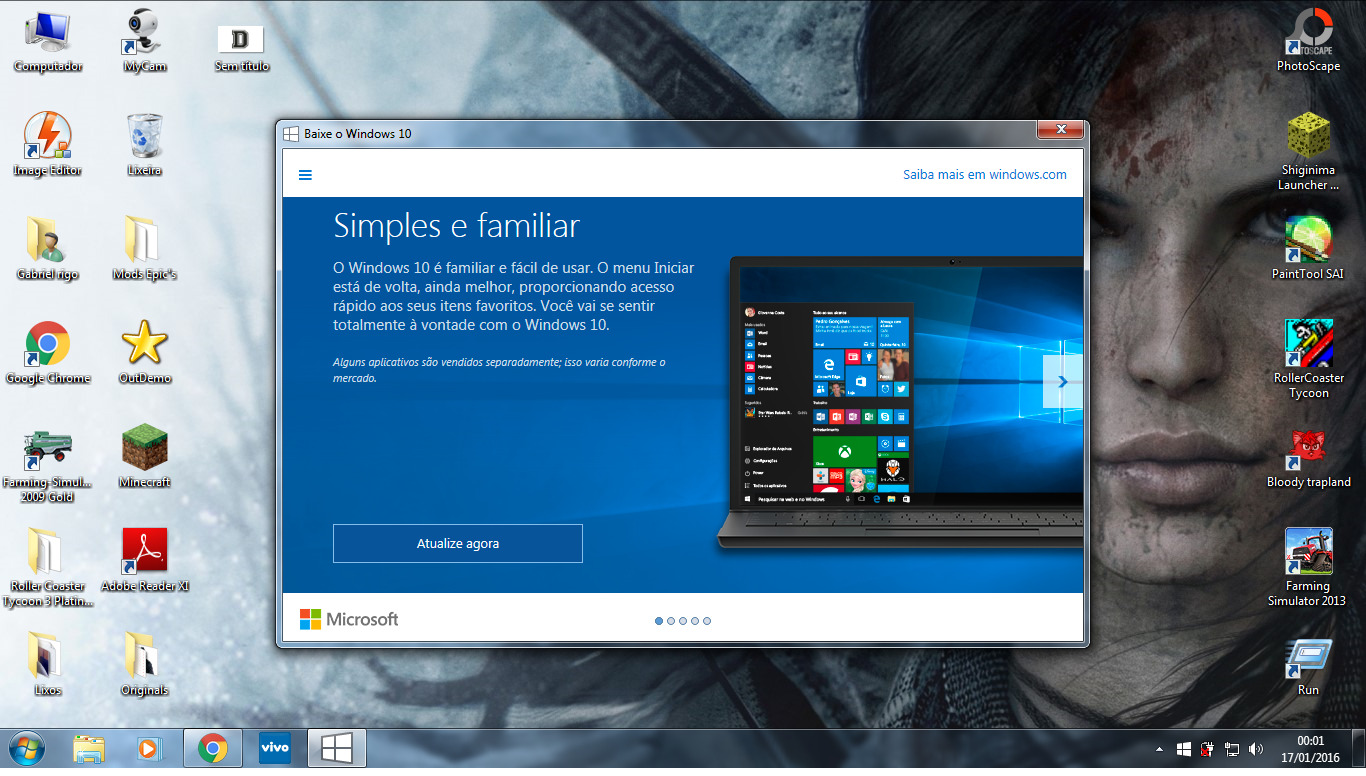Close the Baixe o Windows 10 window
Screen dimensions: 1366x776
1060,129
